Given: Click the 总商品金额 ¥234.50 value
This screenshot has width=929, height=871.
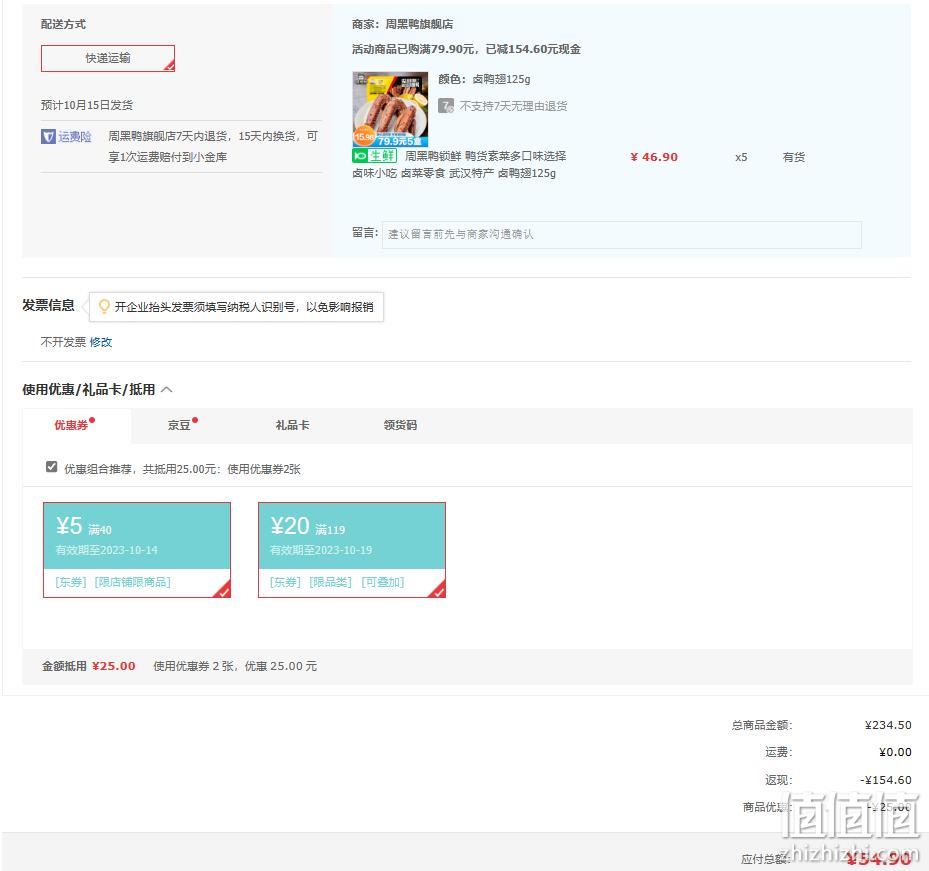Looking at the screenshot, I should (888, 725).
